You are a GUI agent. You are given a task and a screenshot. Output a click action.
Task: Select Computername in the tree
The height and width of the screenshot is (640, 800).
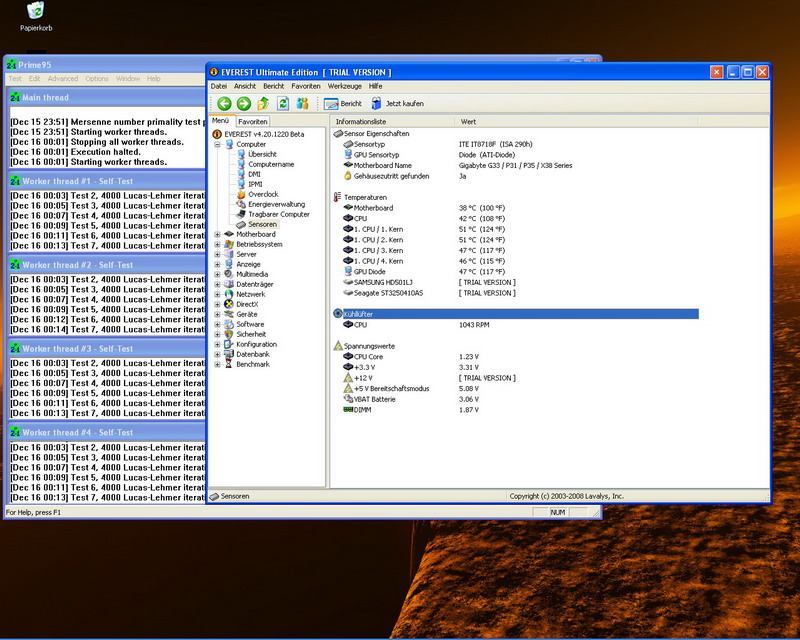271,164
